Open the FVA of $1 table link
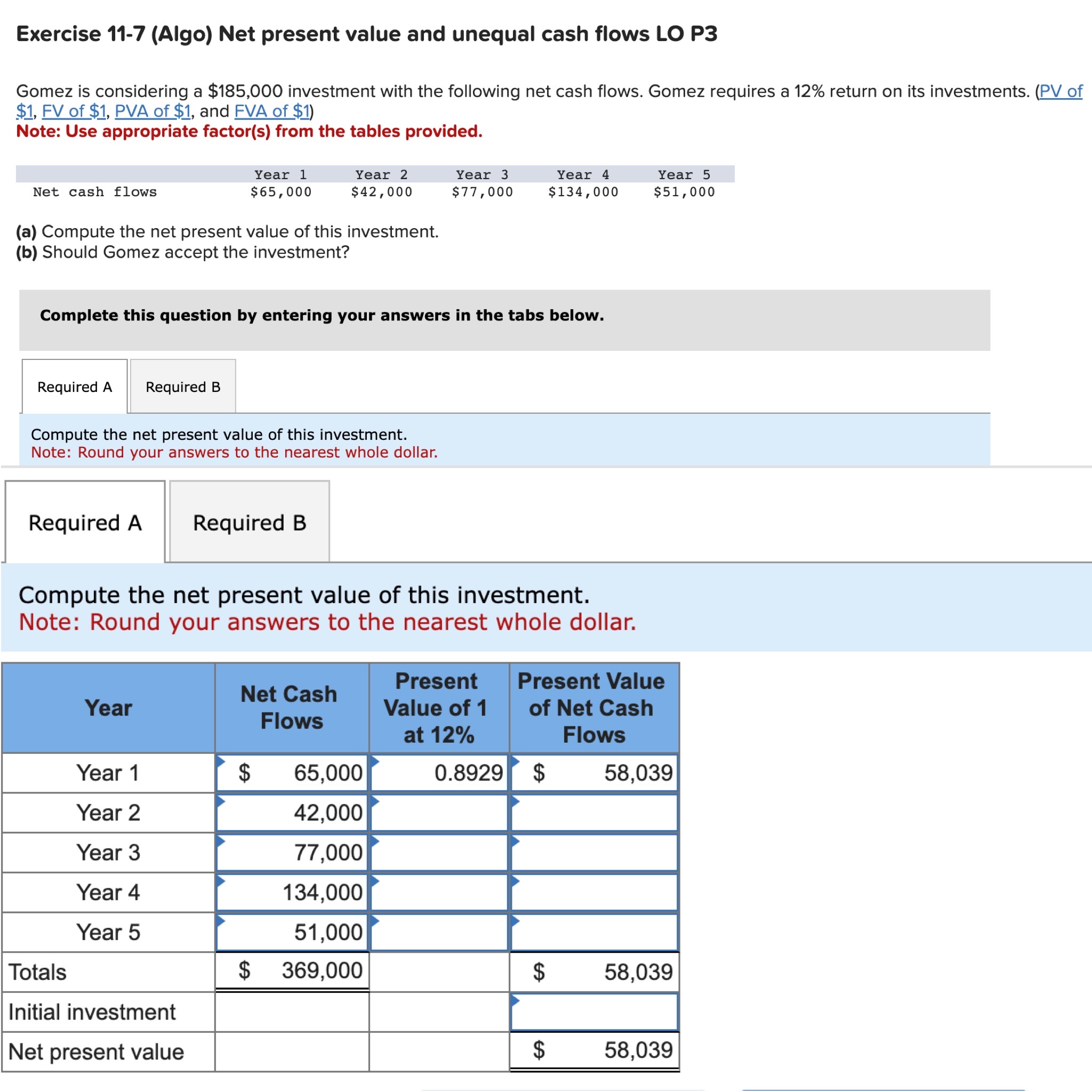 point(270,111)
